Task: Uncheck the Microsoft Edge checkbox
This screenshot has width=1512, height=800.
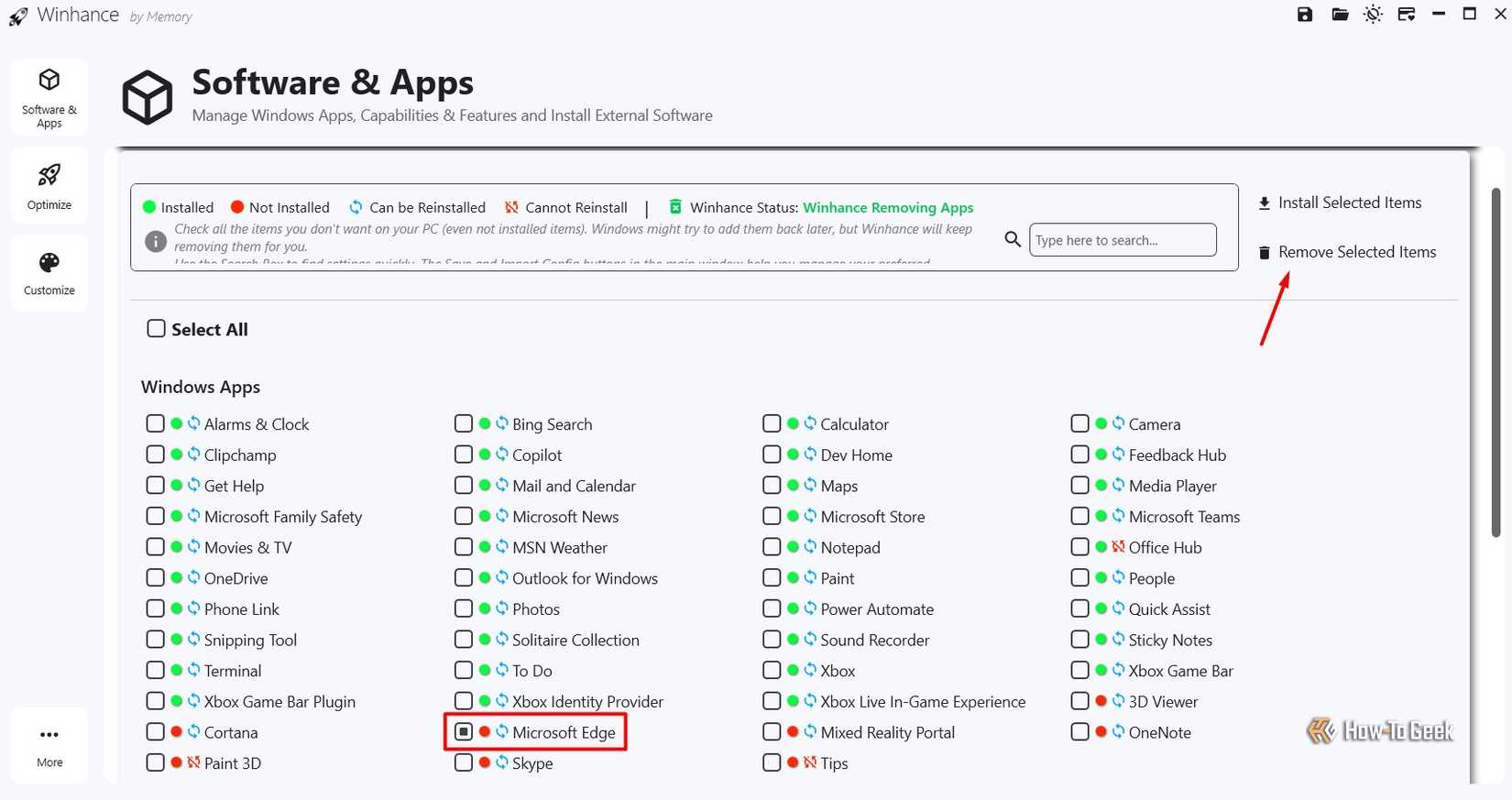Action: 464,731
